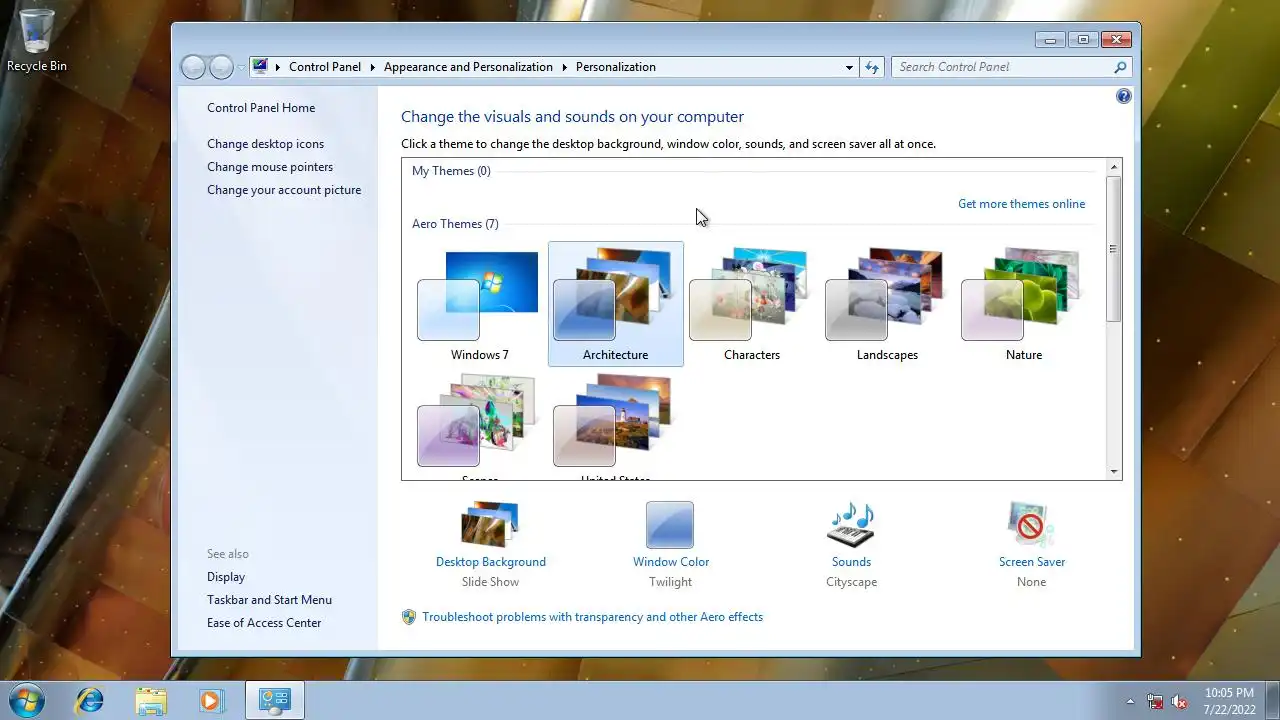1280x720 pixels.
Task: Click the Forward navigation arrow
Action: 221,67
